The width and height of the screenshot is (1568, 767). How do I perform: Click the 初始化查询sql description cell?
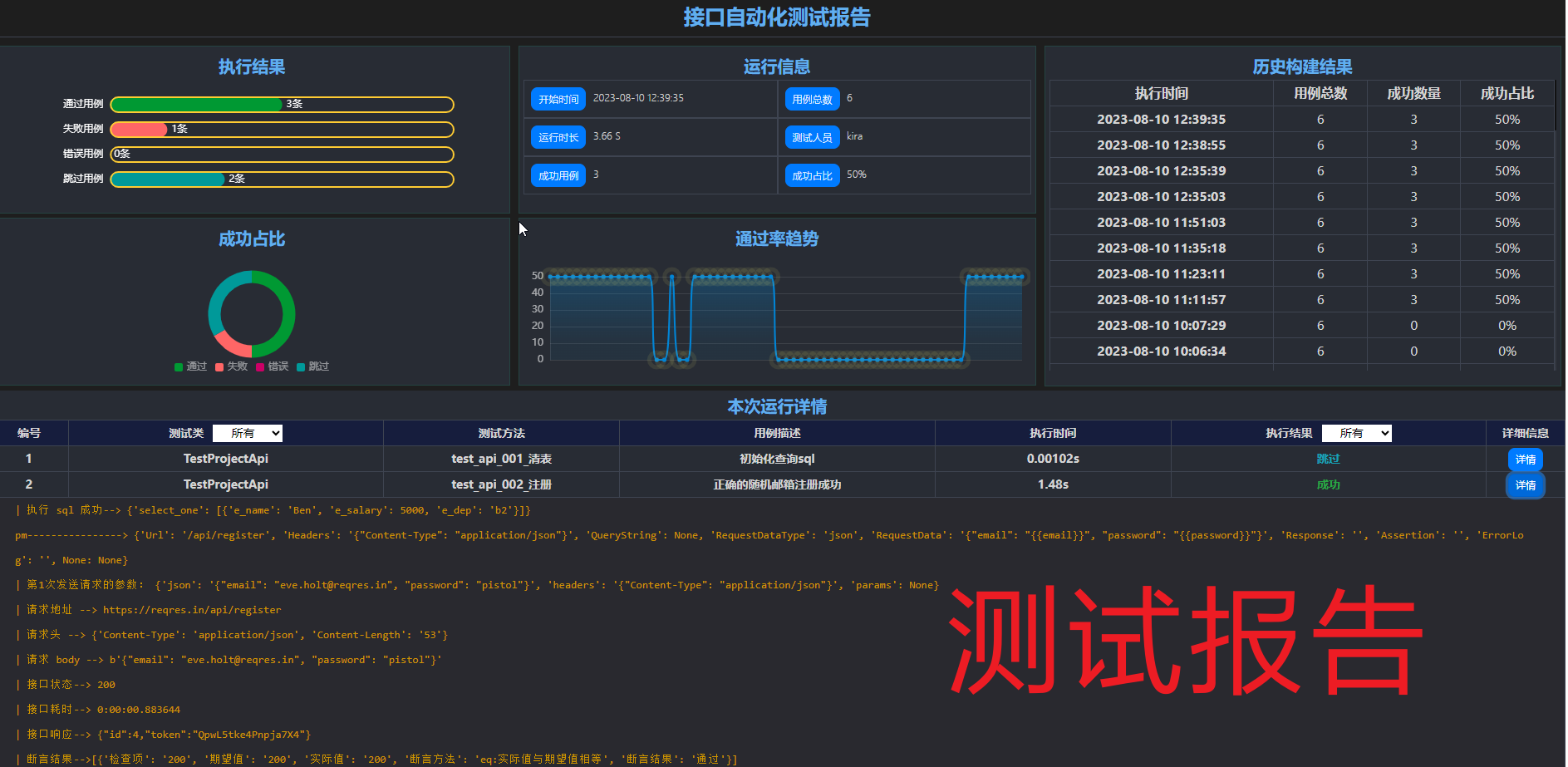777,459
